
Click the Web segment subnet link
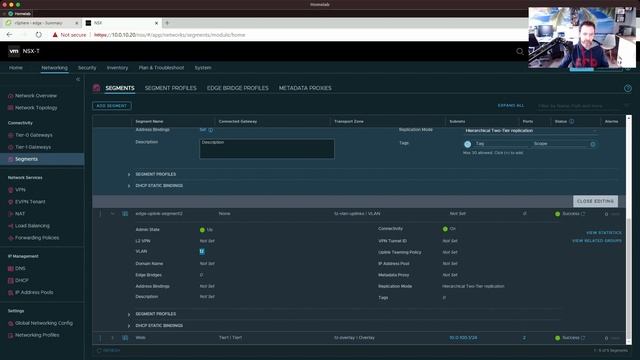[x=463, y=338]
